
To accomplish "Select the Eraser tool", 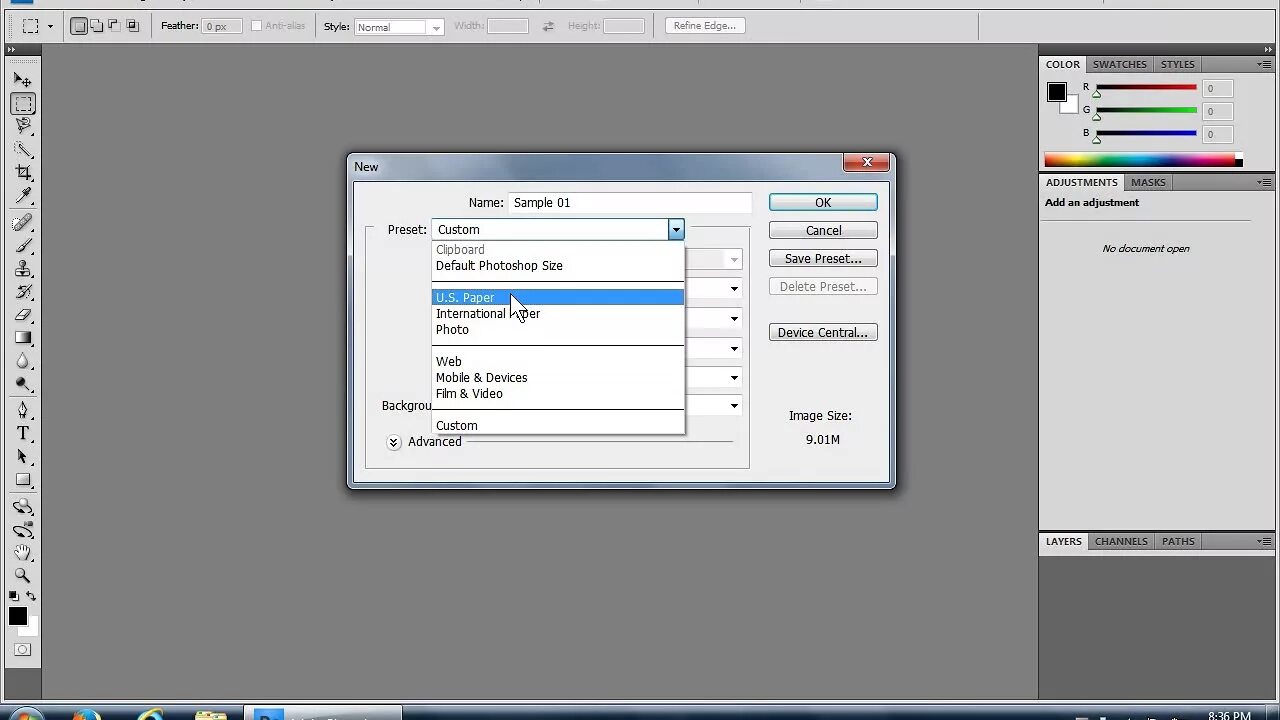I will tap(23, 314).
